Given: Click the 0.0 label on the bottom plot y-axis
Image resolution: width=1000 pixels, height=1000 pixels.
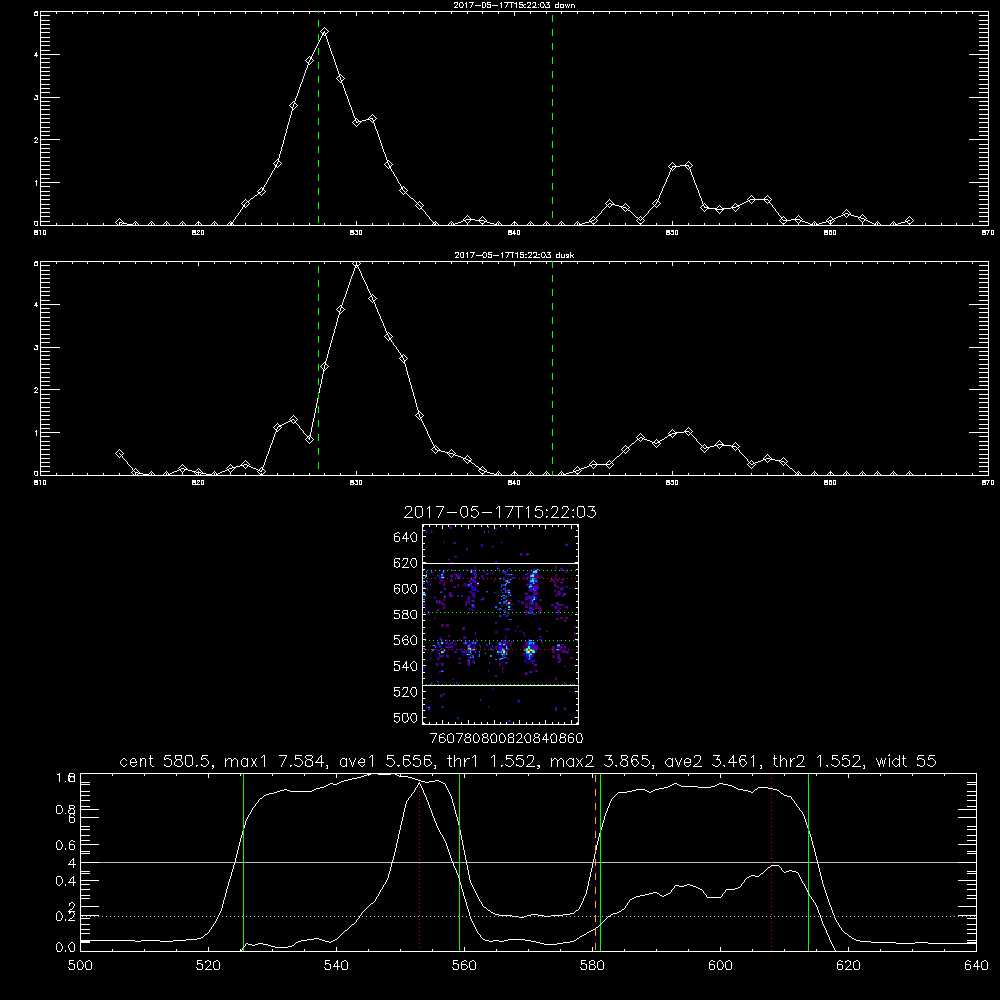Looking at the screenshot, I should point(66,947).
